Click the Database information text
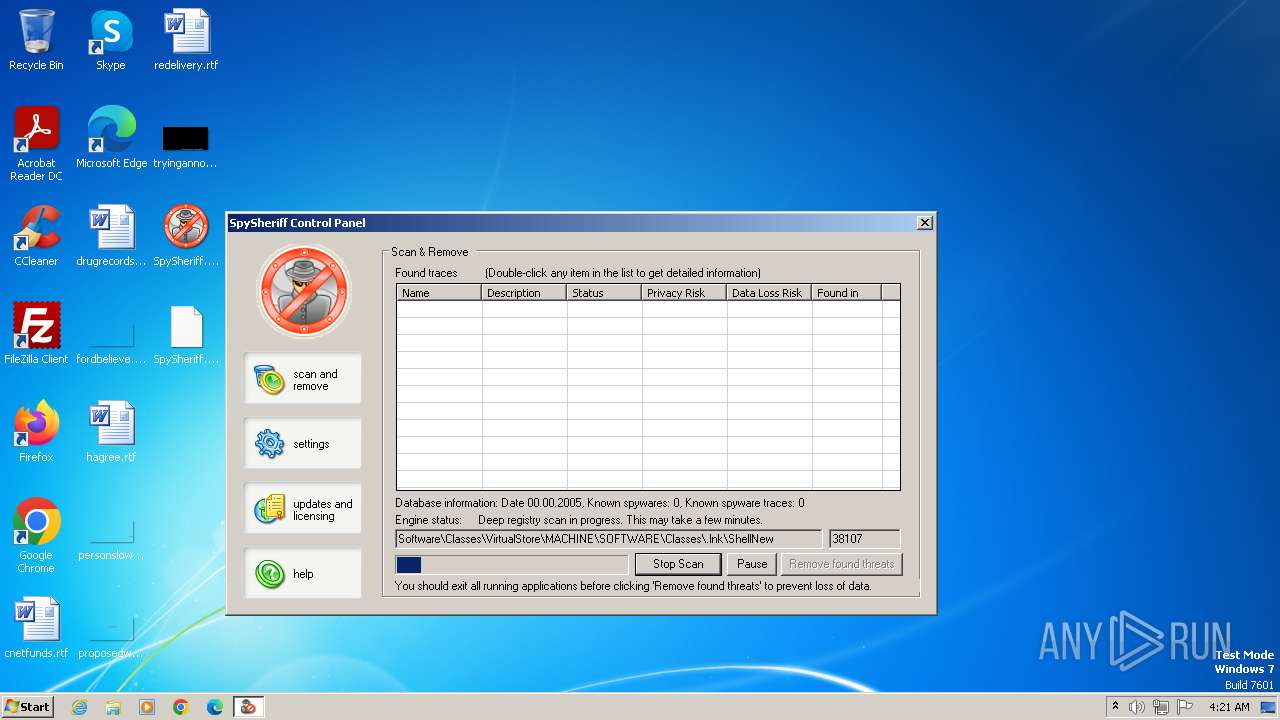The height and width of the screenshot is (720, 1280). pyautogui.click(x=599, y=503)
